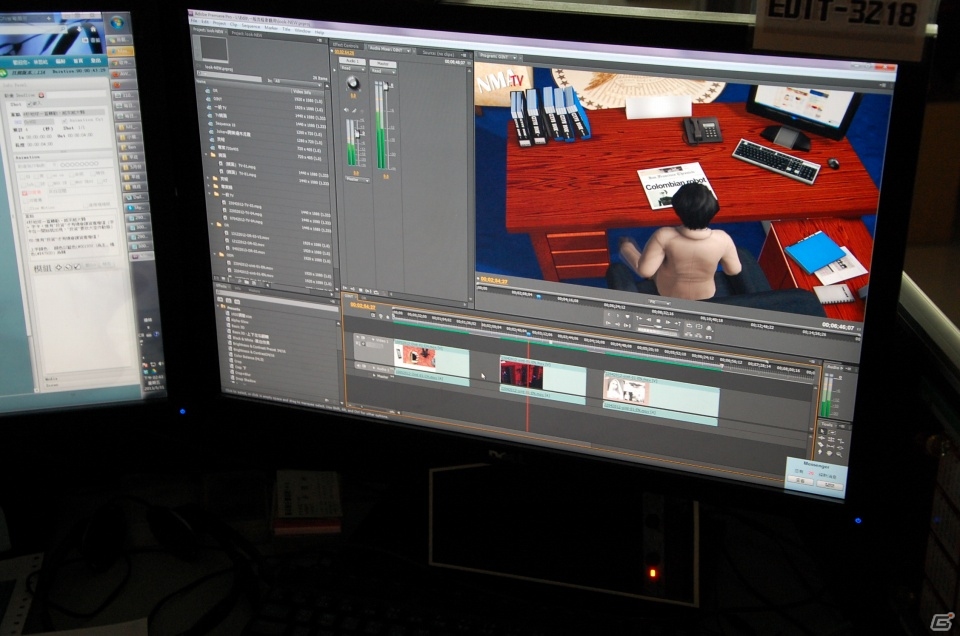
Task: Click left button in Messenger popup
Action: [x=800, y=481]
